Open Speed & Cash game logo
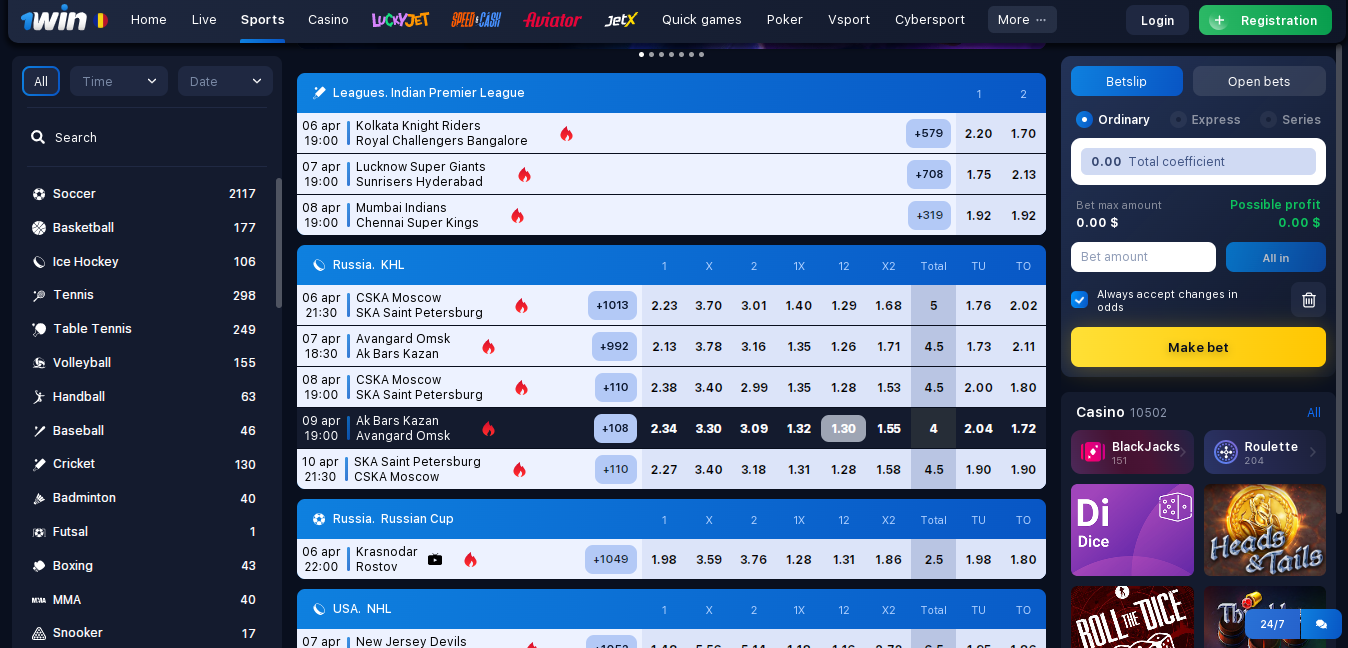 tap(476, 19)
